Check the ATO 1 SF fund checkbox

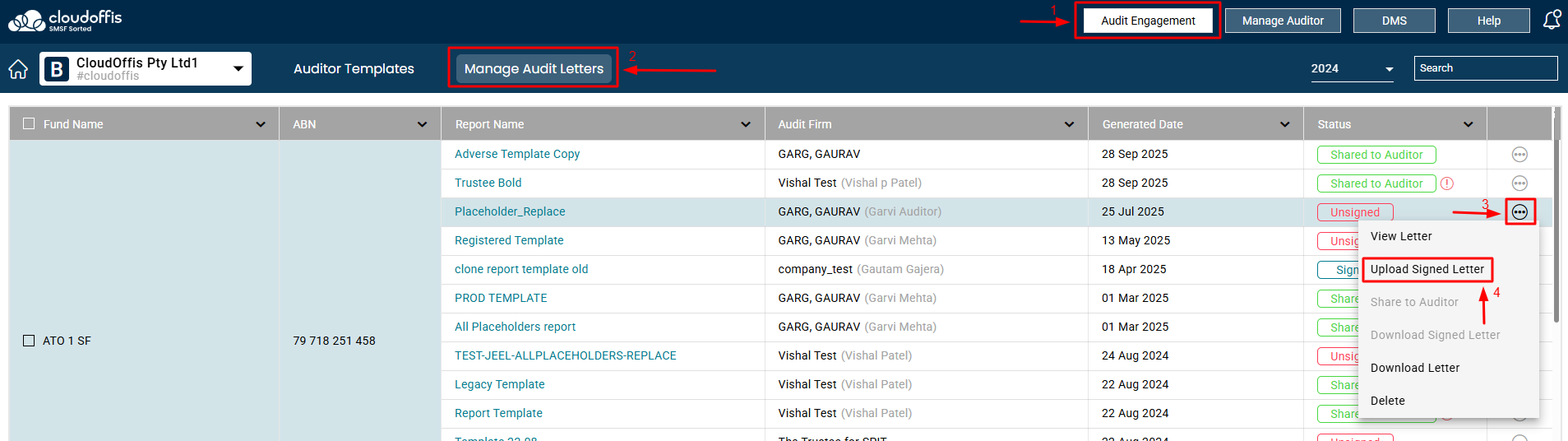29,341
